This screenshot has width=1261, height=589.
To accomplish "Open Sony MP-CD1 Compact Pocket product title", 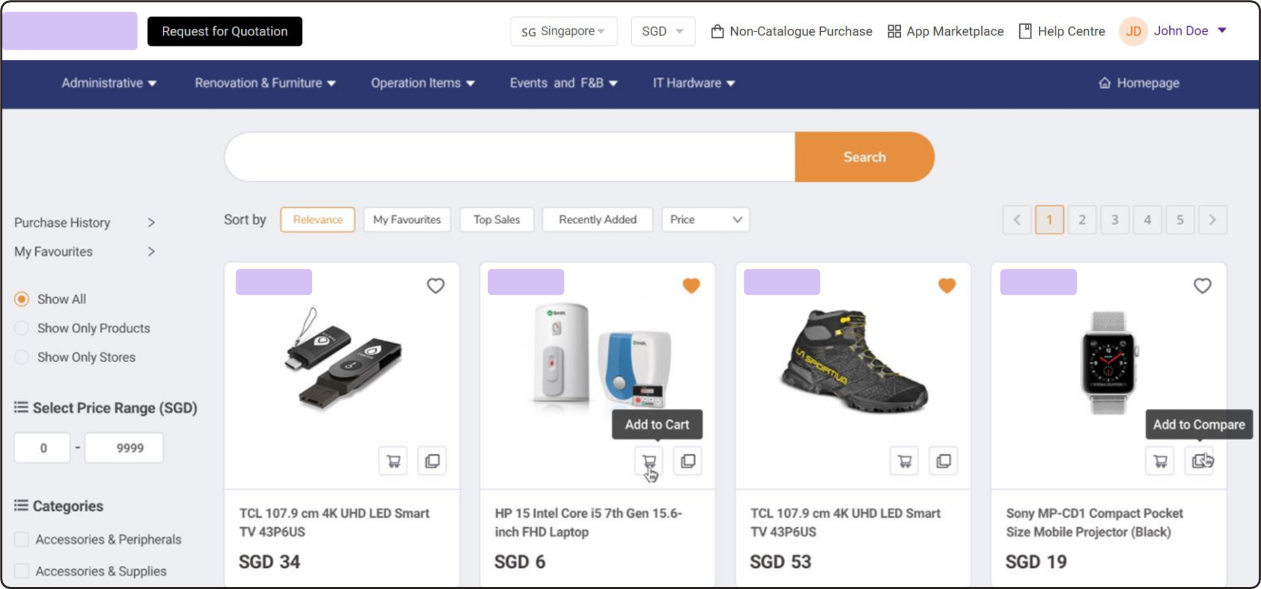I will tap(1094, 522).
